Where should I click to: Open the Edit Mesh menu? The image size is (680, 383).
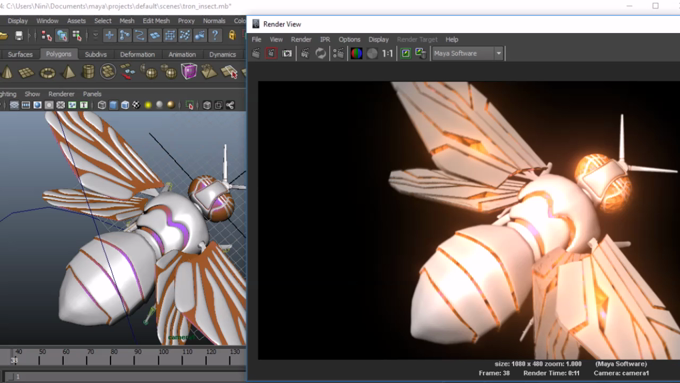[156, 21]
